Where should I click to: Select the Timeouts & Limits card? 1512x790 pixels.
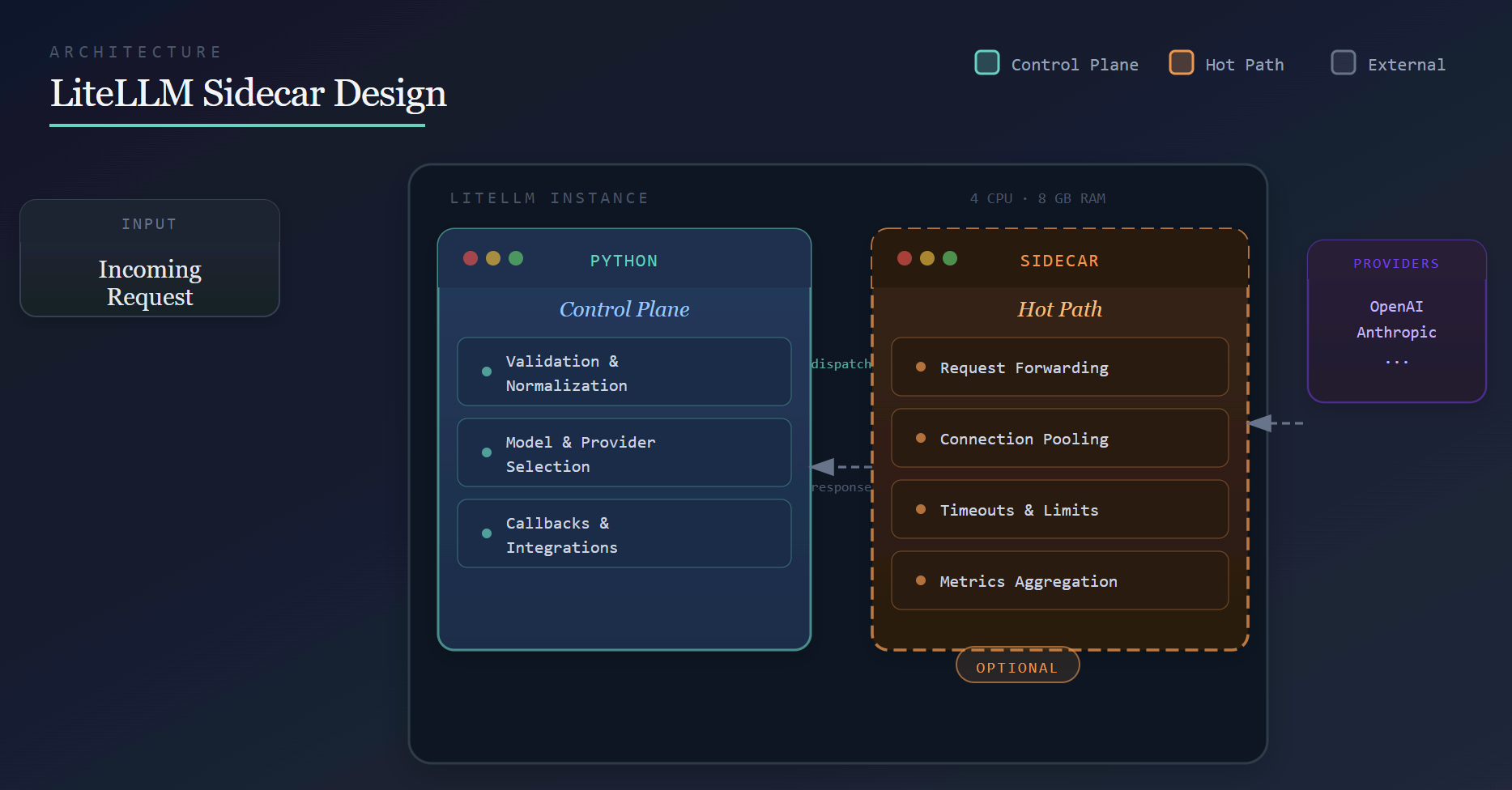[x=1059, y=509]
